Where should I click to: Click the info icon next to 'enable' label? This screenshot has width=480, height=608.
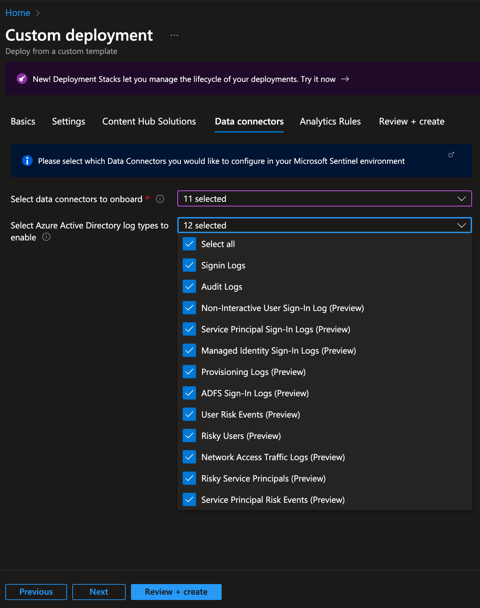pyautogui.click(x=46, y=237)
